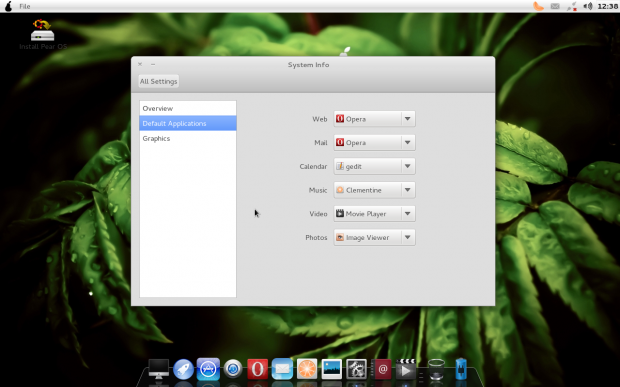Open the mail envelope tray indicator
The width and height of the screenshot is (620, 387).
pos(555,6)
